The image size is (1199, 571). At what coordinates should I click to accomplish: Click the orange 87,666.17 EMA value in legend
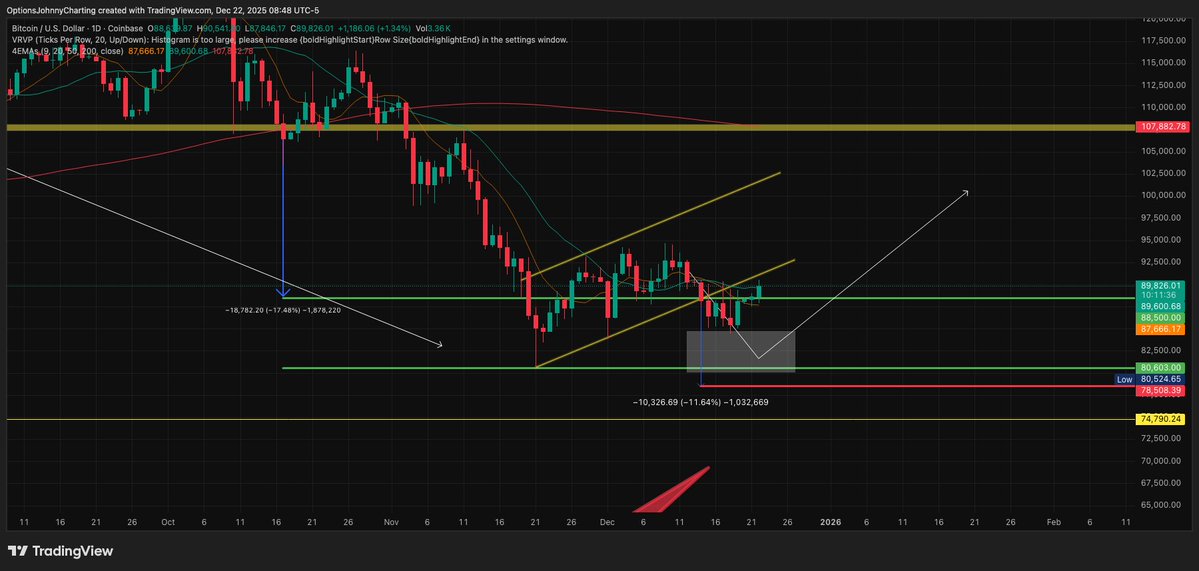145,50
